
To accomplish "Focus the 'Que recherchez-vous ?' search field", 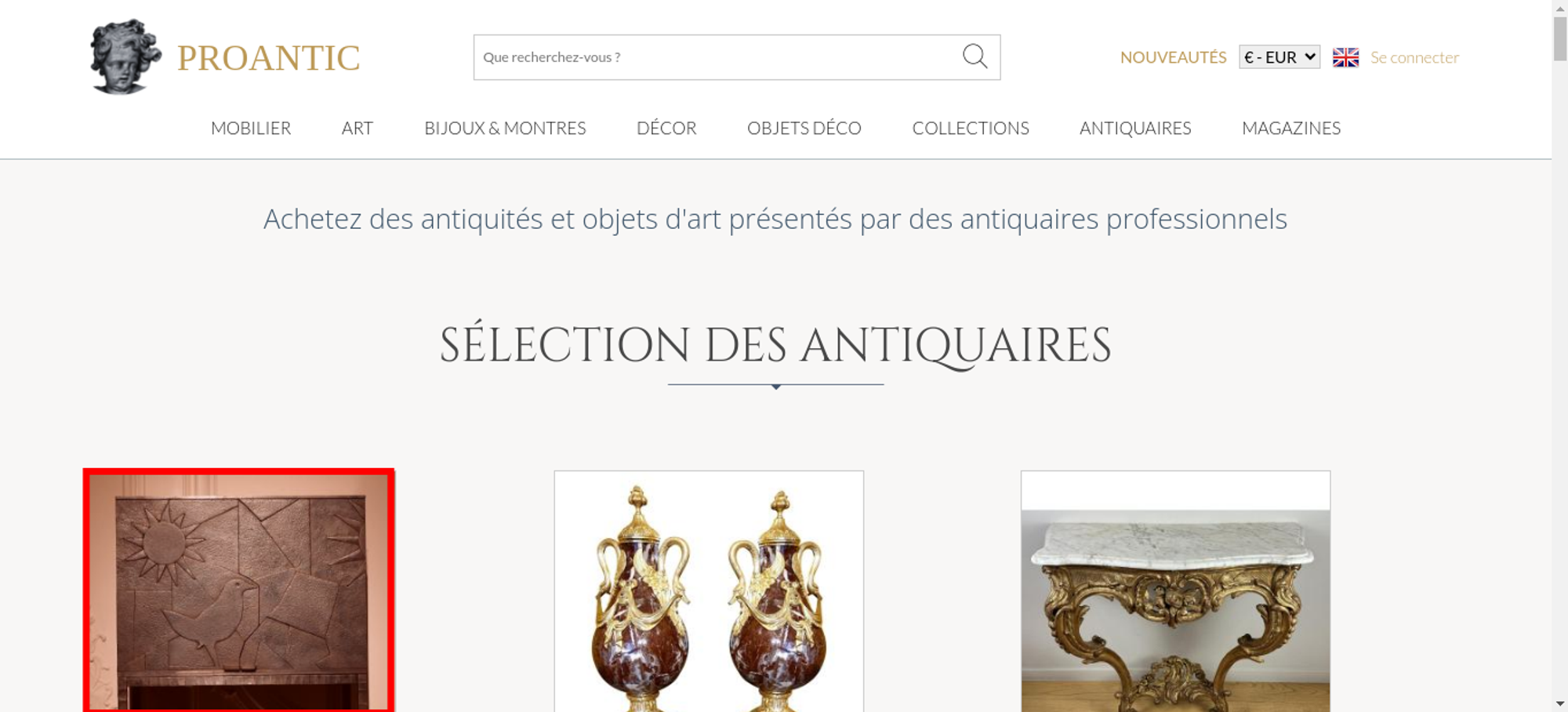I will pyautogui.click(x=717, y=57).
